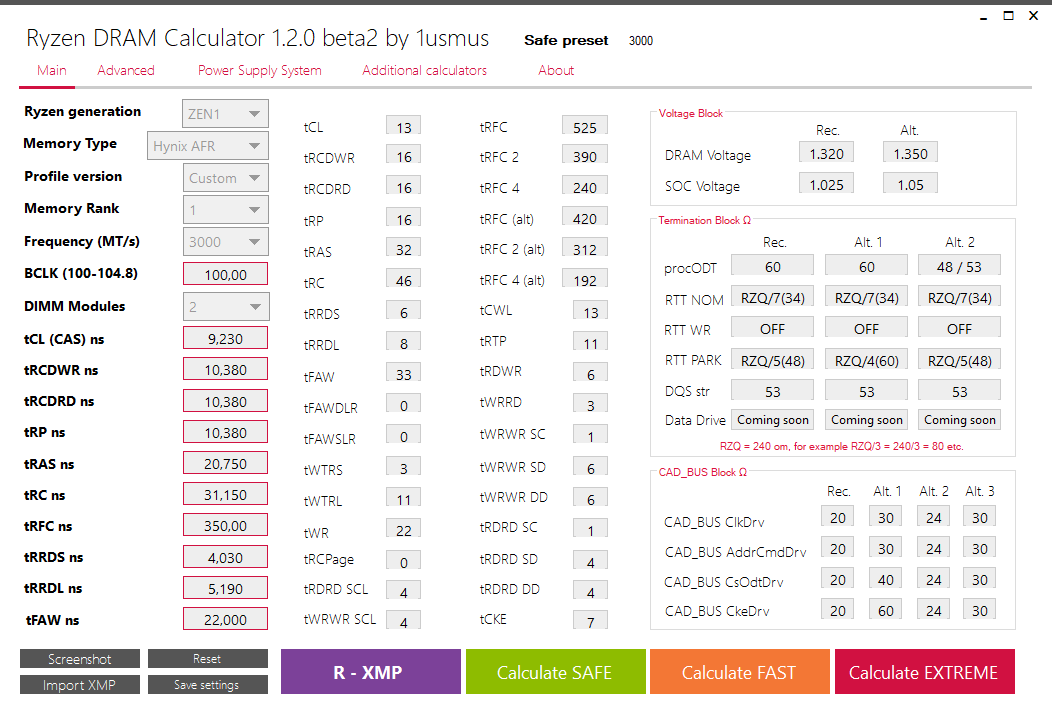
Task: Open the Power Supply System tab
Action: coord(259,70)
